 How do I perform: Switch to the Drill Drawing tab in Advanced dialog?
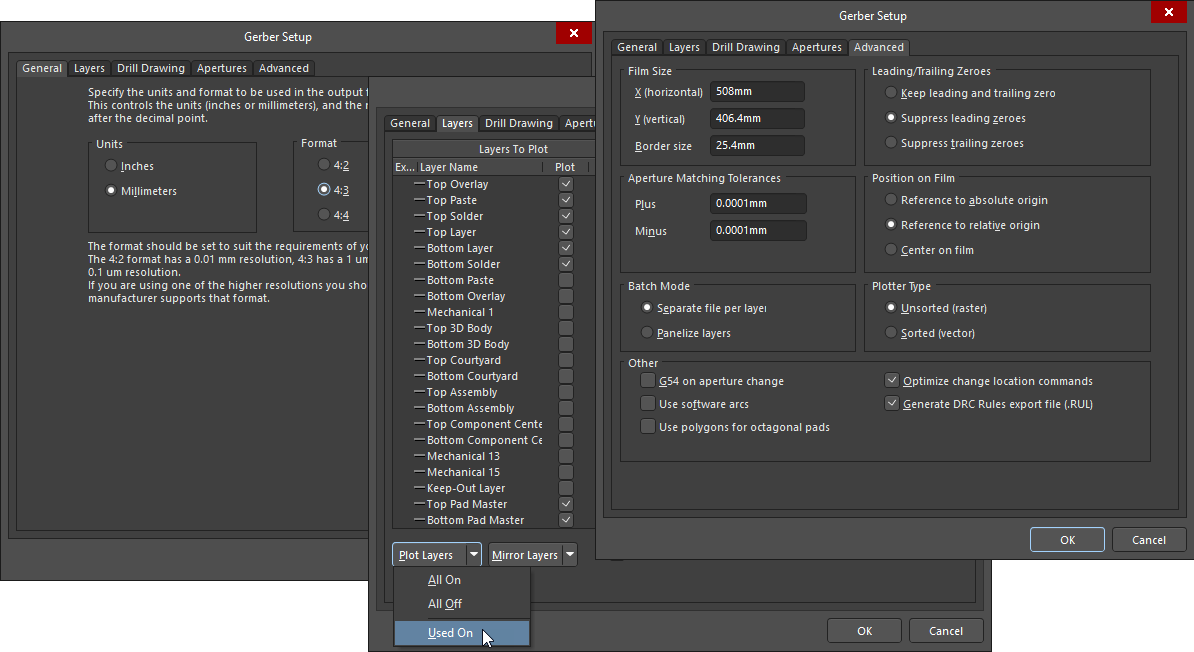[745, 47]
